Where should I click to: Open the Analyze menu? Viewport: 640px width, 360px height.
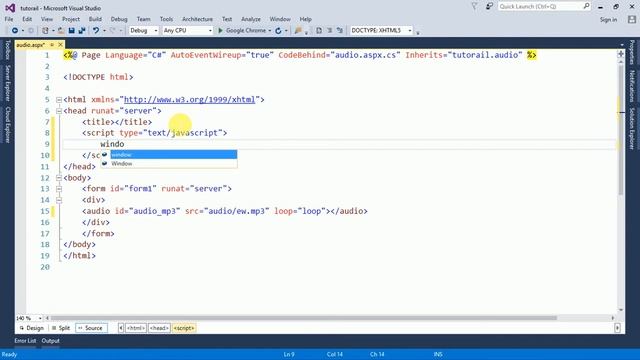[251, 19]
